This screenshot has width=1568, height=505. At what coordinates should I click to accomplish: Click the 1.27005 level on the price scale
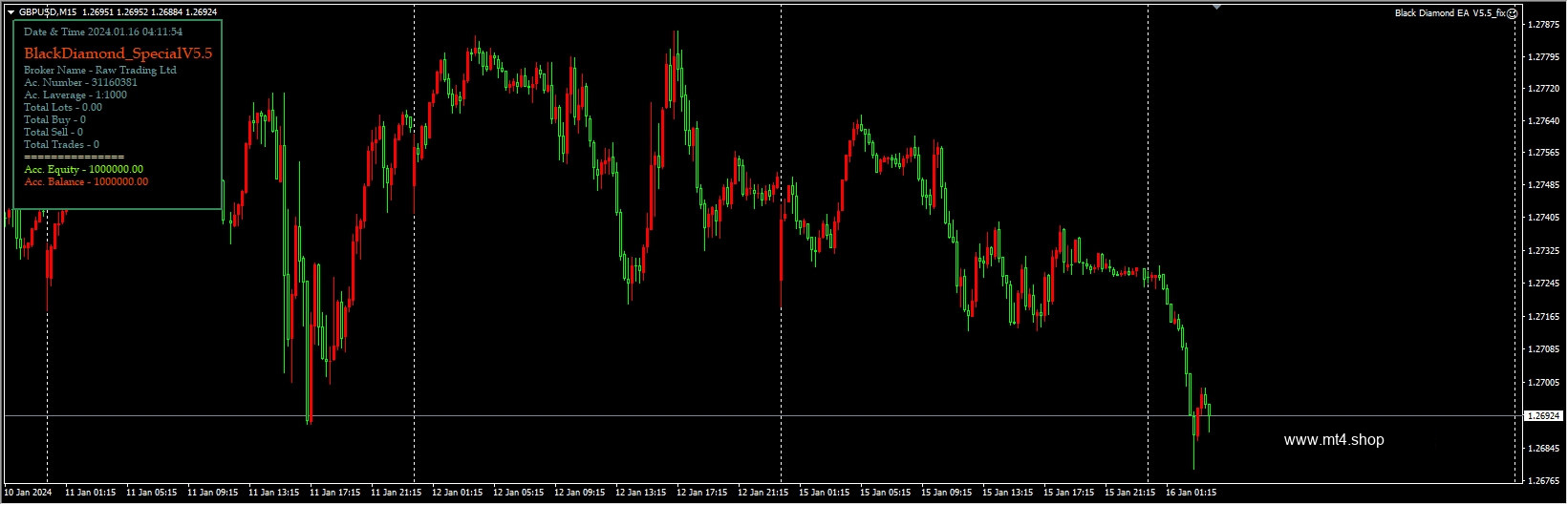click(x=1544, y=383)
